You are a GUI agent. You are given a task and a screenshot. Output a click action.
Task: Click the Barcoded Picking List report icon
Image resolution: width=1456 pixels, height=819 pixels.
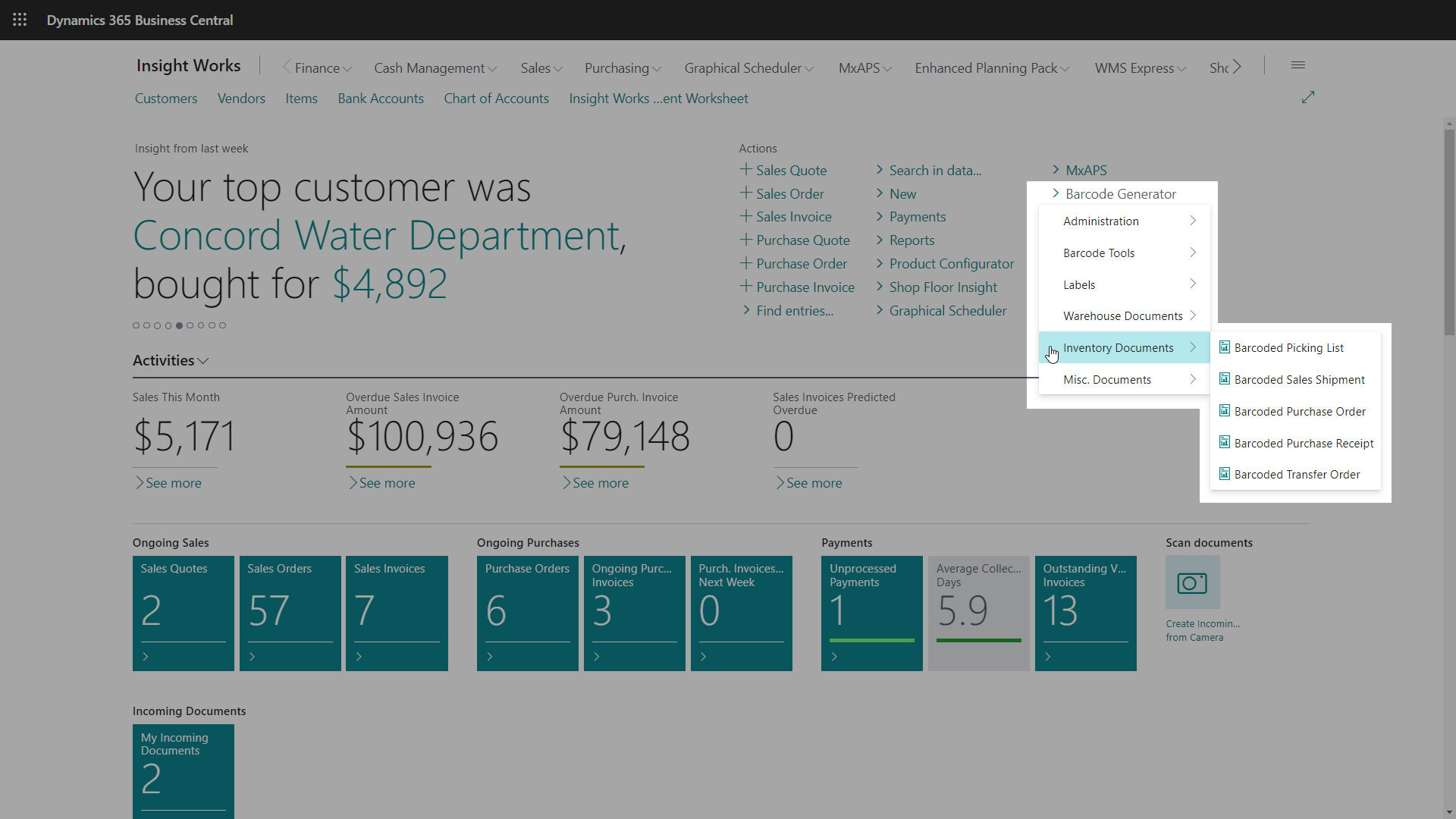coord(1224,347)
